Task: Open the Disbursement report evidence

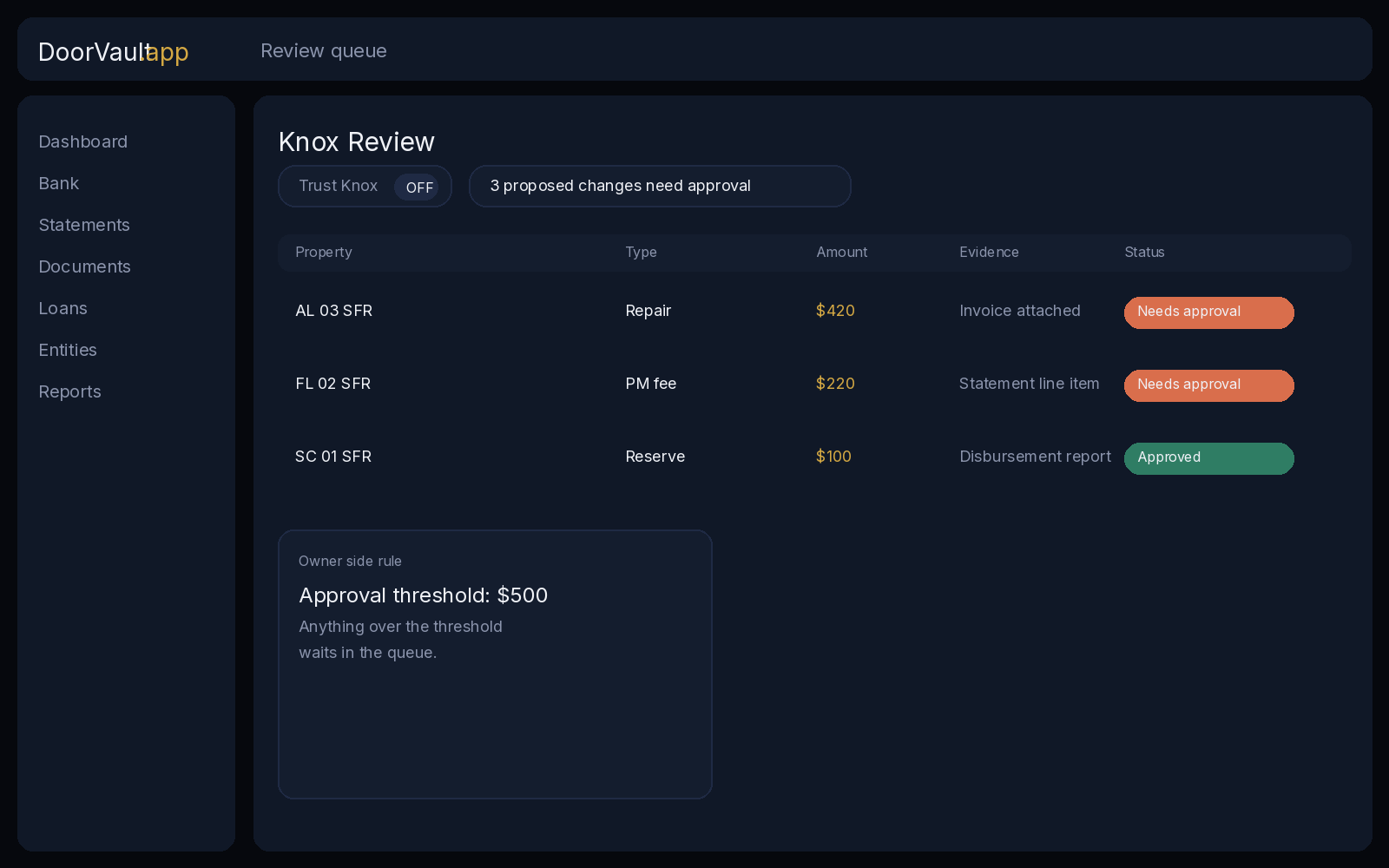Action: pos(1035,457)
